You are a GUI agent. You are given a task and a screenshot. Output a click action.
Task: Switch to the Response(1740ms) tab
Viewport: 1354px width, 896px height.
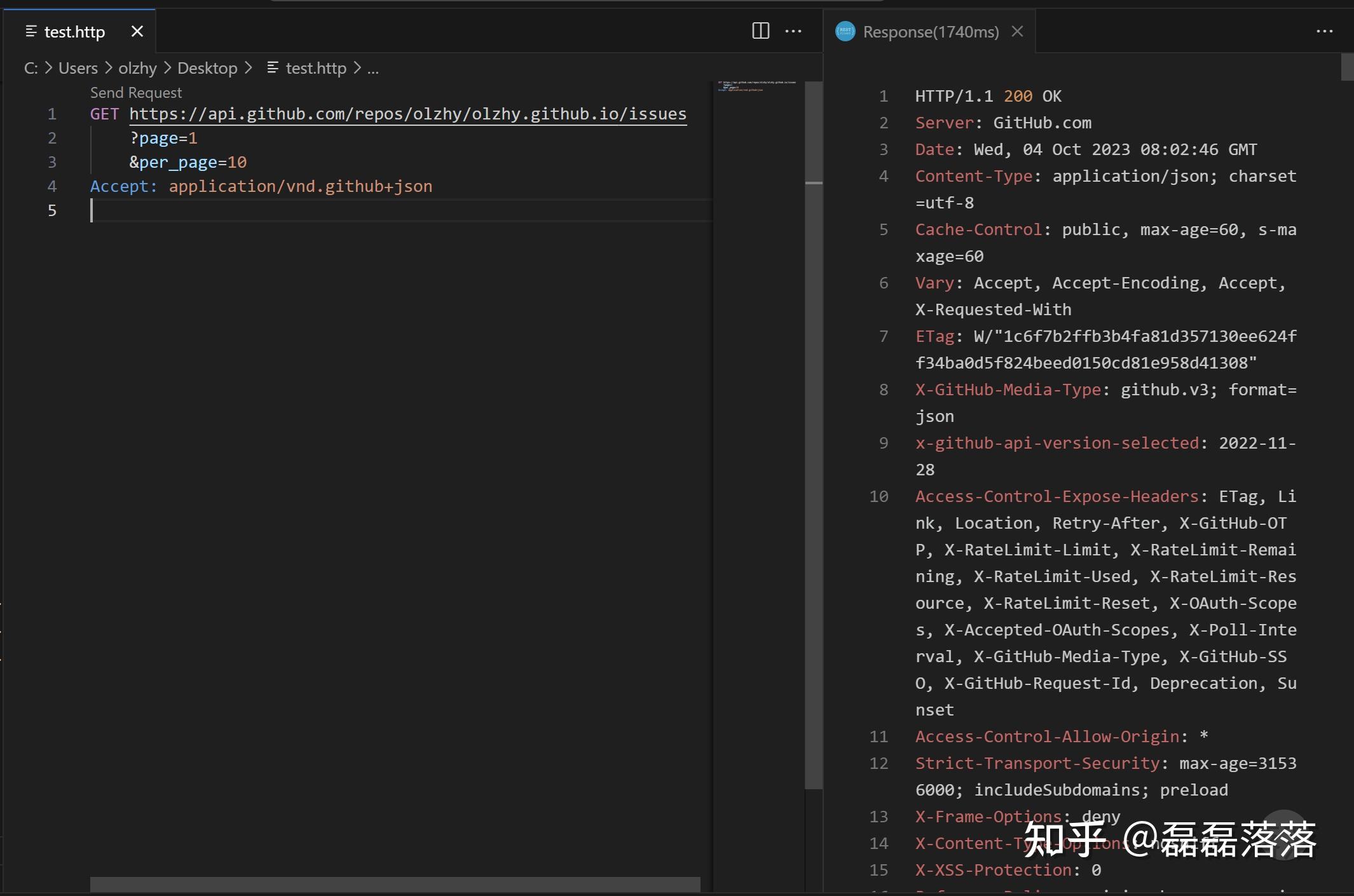[931, 32]
